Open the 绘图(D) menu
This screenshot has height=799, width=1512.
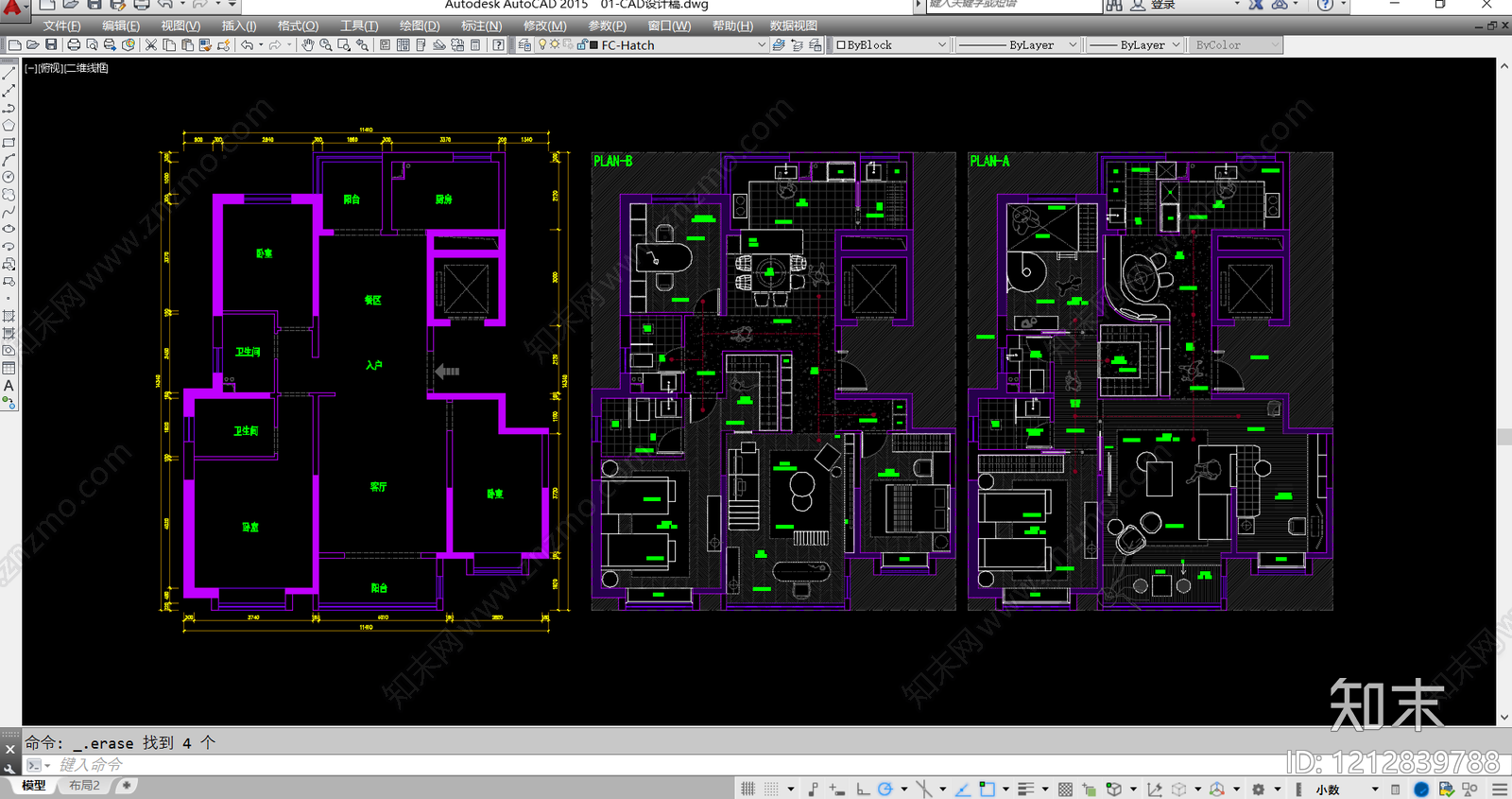pyautogui.click(x=419, y=26)
